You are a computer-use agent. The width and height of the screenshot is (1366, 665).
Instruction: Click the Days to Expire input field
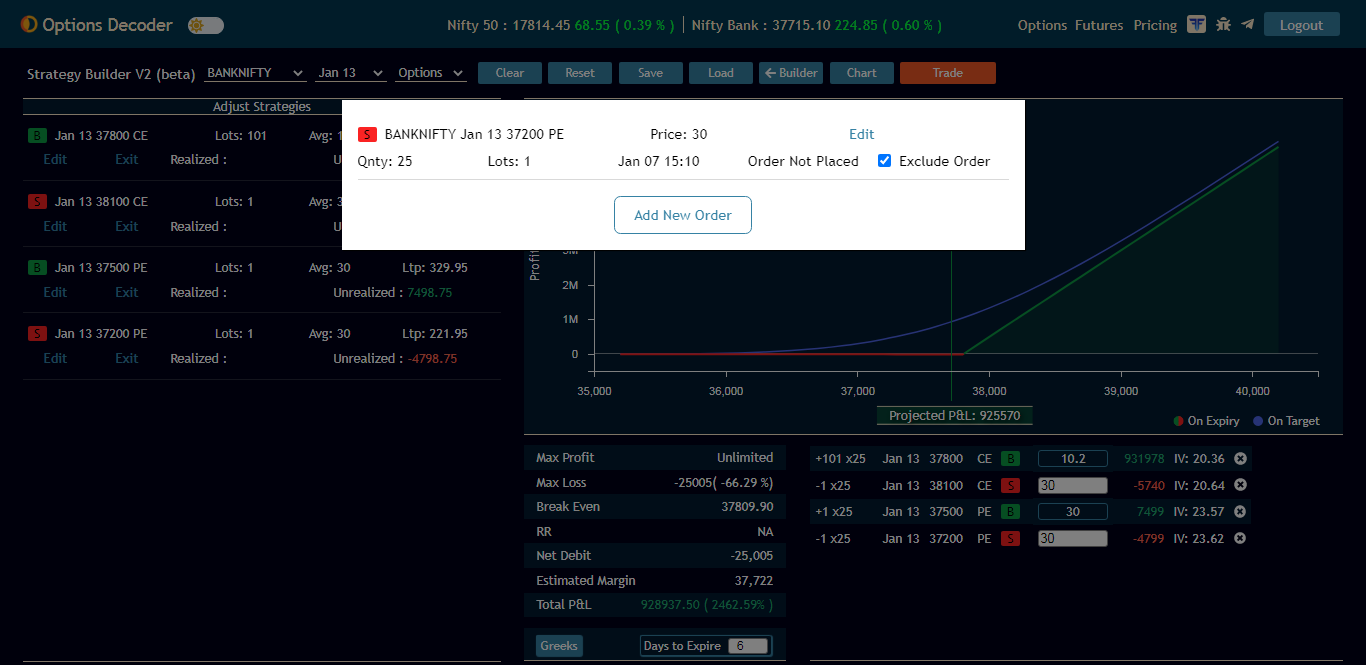point(748,646)
